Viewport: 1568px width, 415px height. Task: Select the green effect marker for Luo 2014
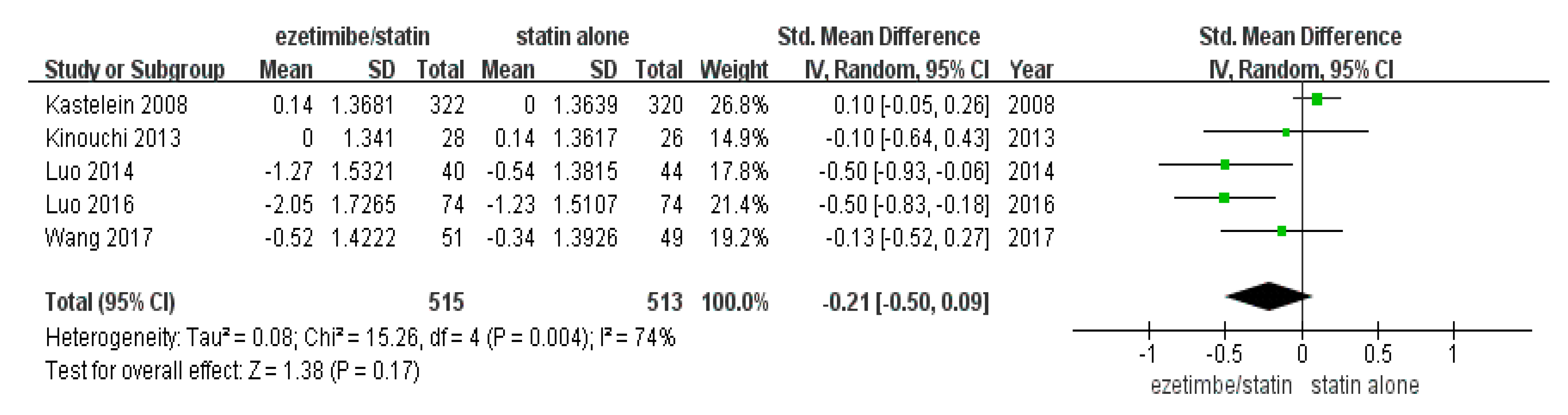pyautogui.click(x=1225, y=164)
